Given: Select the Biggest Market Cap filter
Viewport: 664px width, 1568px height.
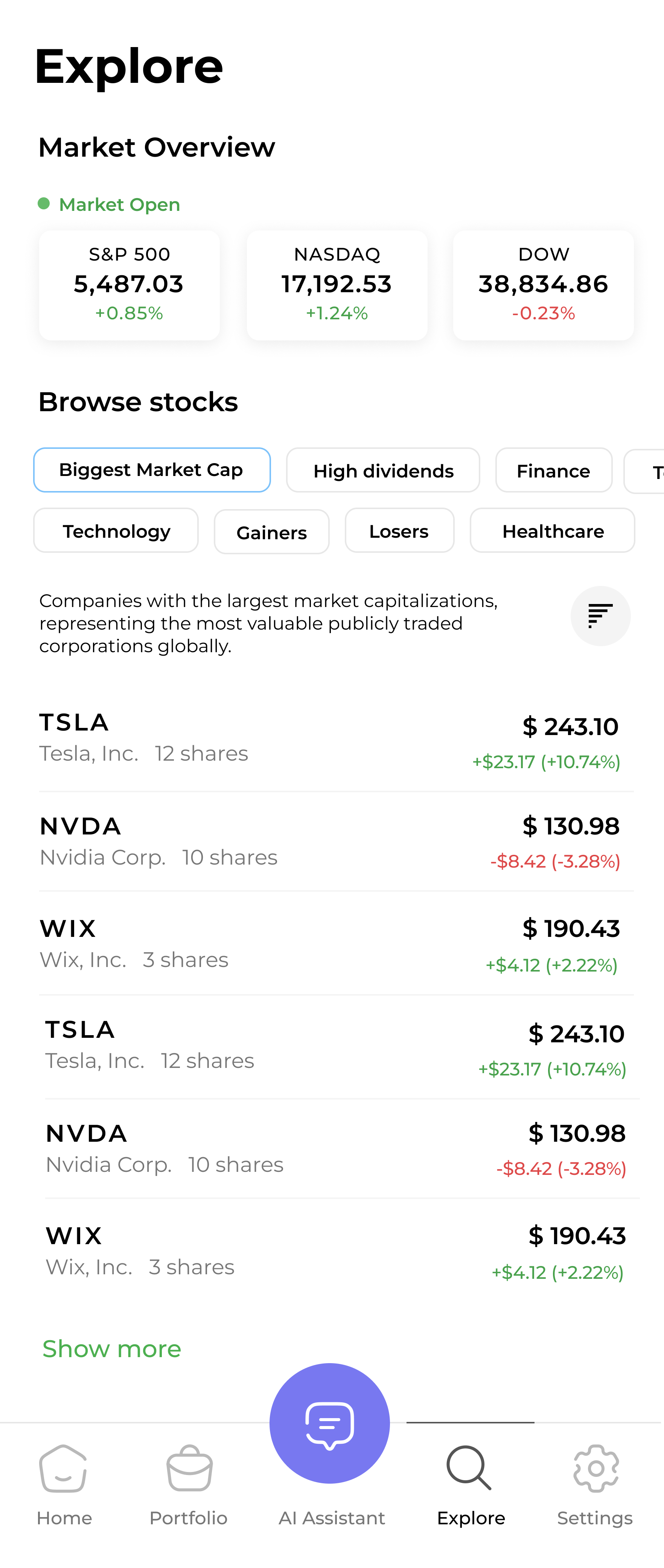Looking at the screenshot, I should [x=152, y=470].
